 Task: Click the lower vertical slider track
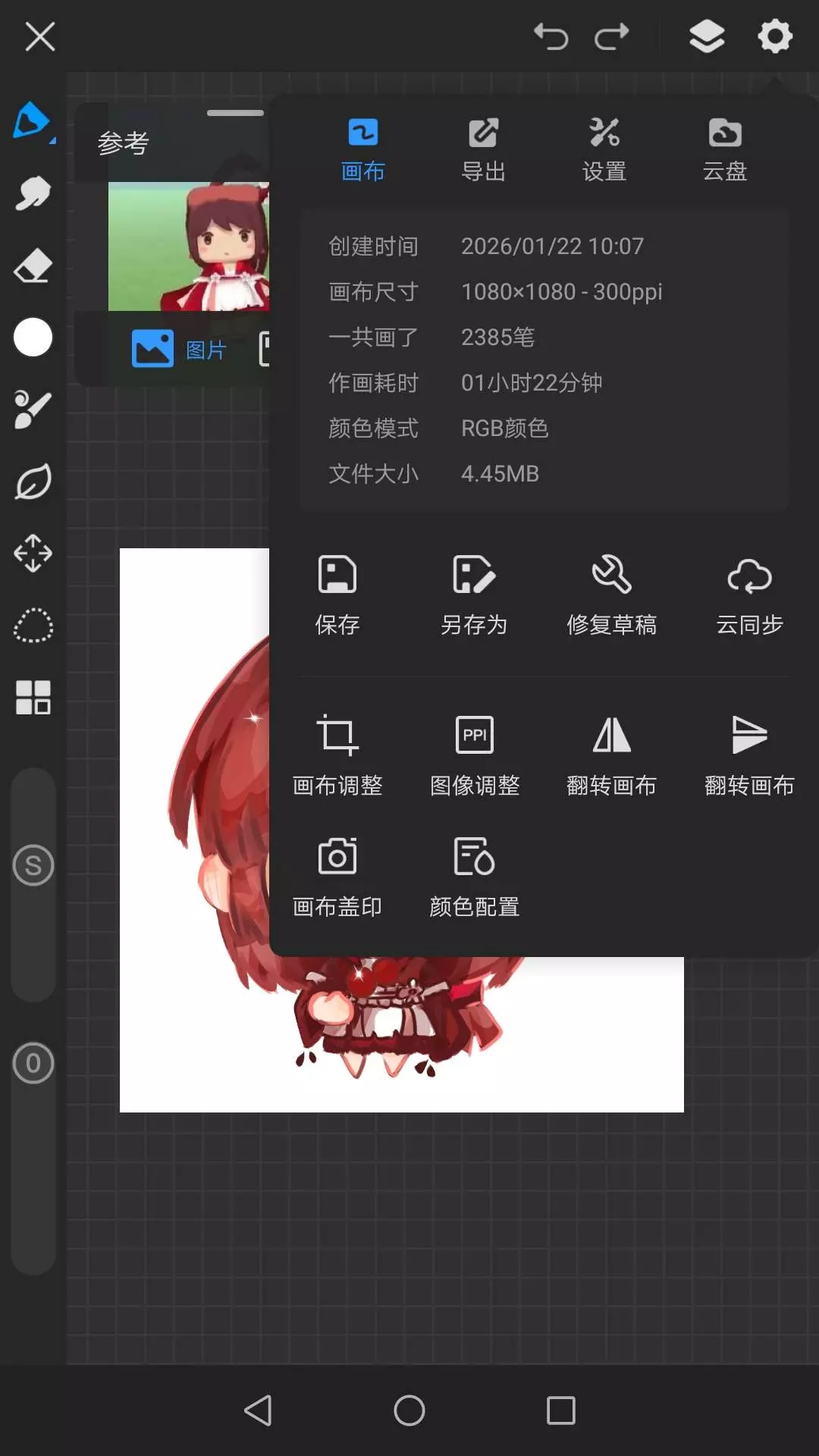(x=33, y=1160)
